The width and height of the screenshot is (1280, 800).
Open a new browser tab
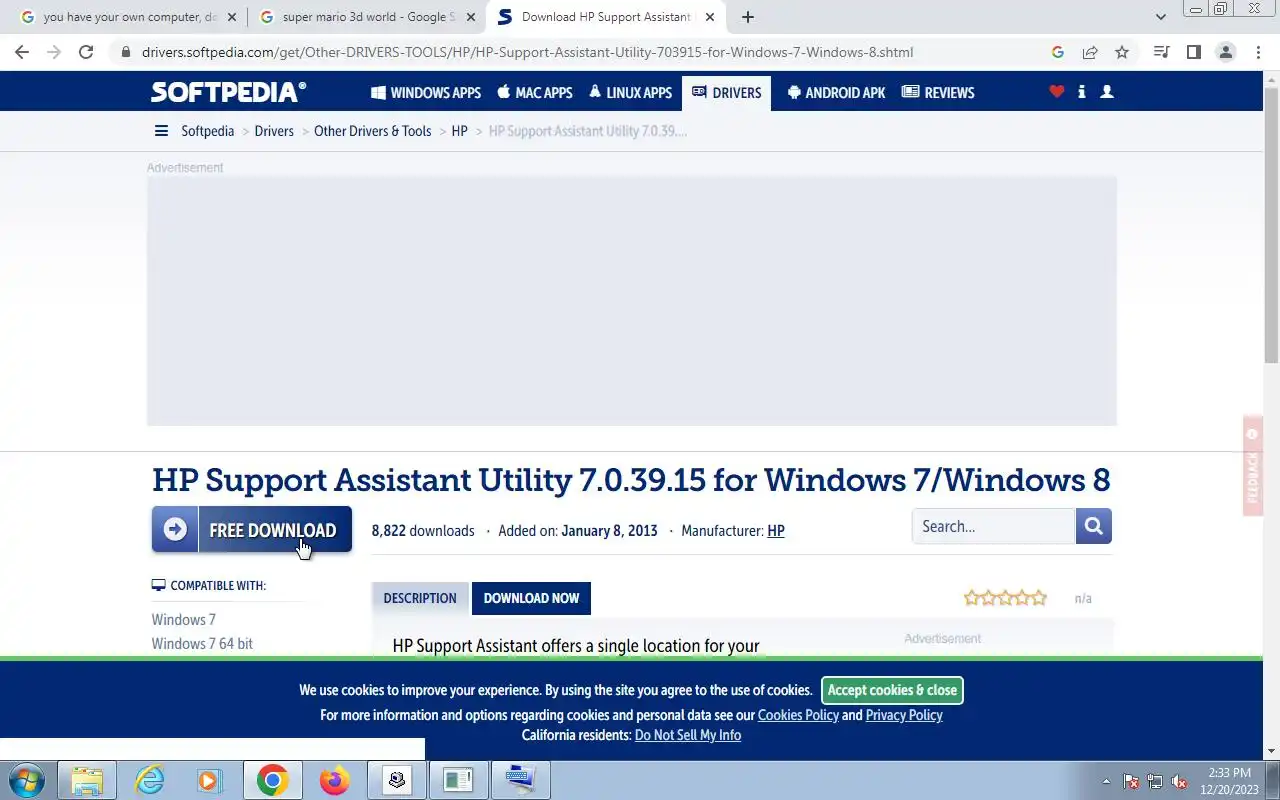747,17
